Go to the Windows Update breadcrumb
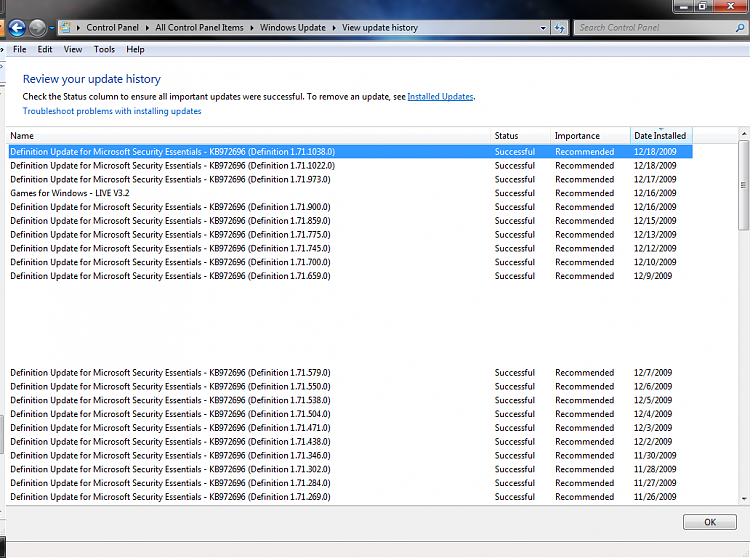 pos(293,28)
